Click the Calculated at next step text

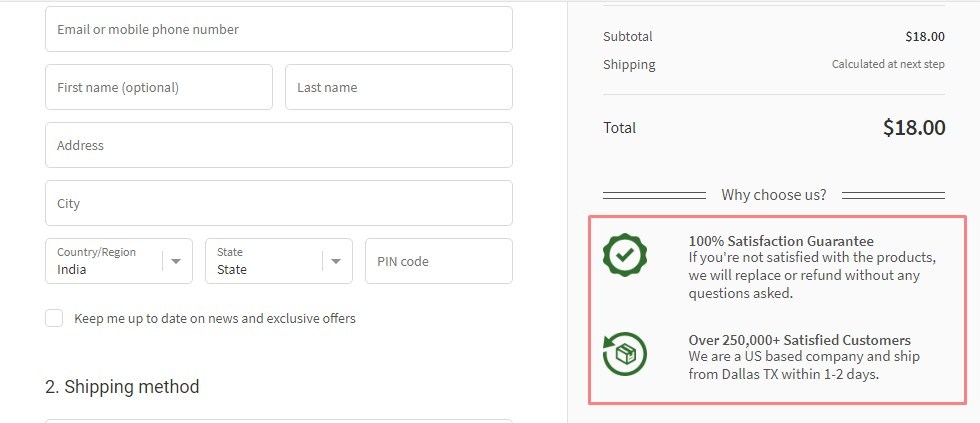888,64
